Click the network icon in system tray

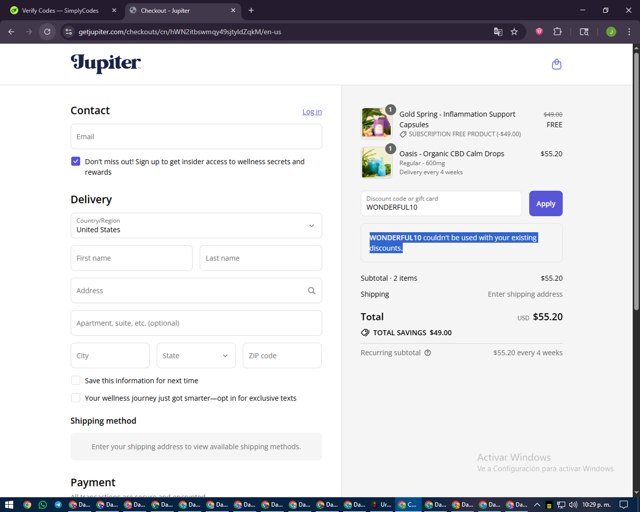point(561,505)
